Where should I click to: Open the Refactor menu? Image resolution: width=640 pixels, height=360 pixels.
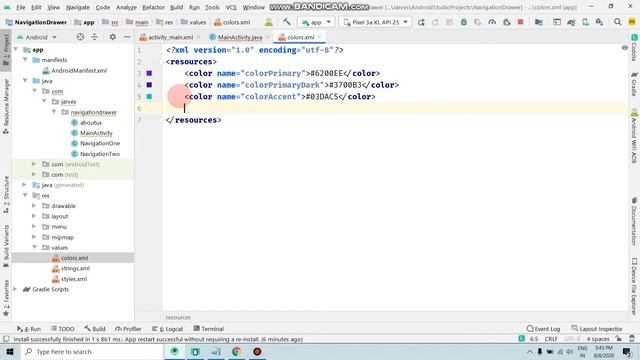tap(153, 7)
